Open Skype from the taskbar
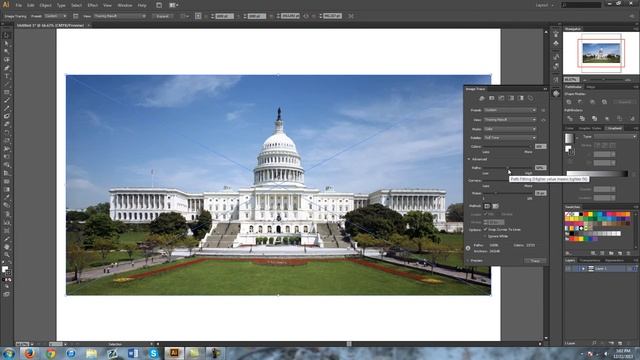Screen dimensions: 640x360 153,353
